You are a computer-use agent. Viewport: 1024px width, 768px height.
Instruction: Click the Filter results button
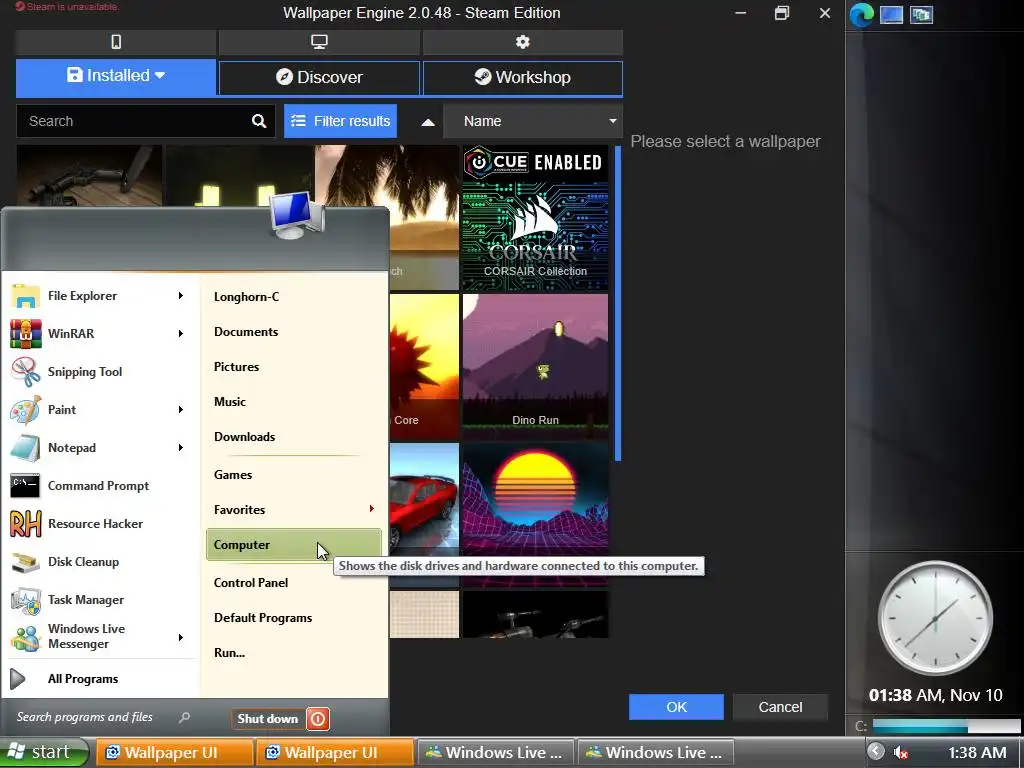tap(340, 121)
